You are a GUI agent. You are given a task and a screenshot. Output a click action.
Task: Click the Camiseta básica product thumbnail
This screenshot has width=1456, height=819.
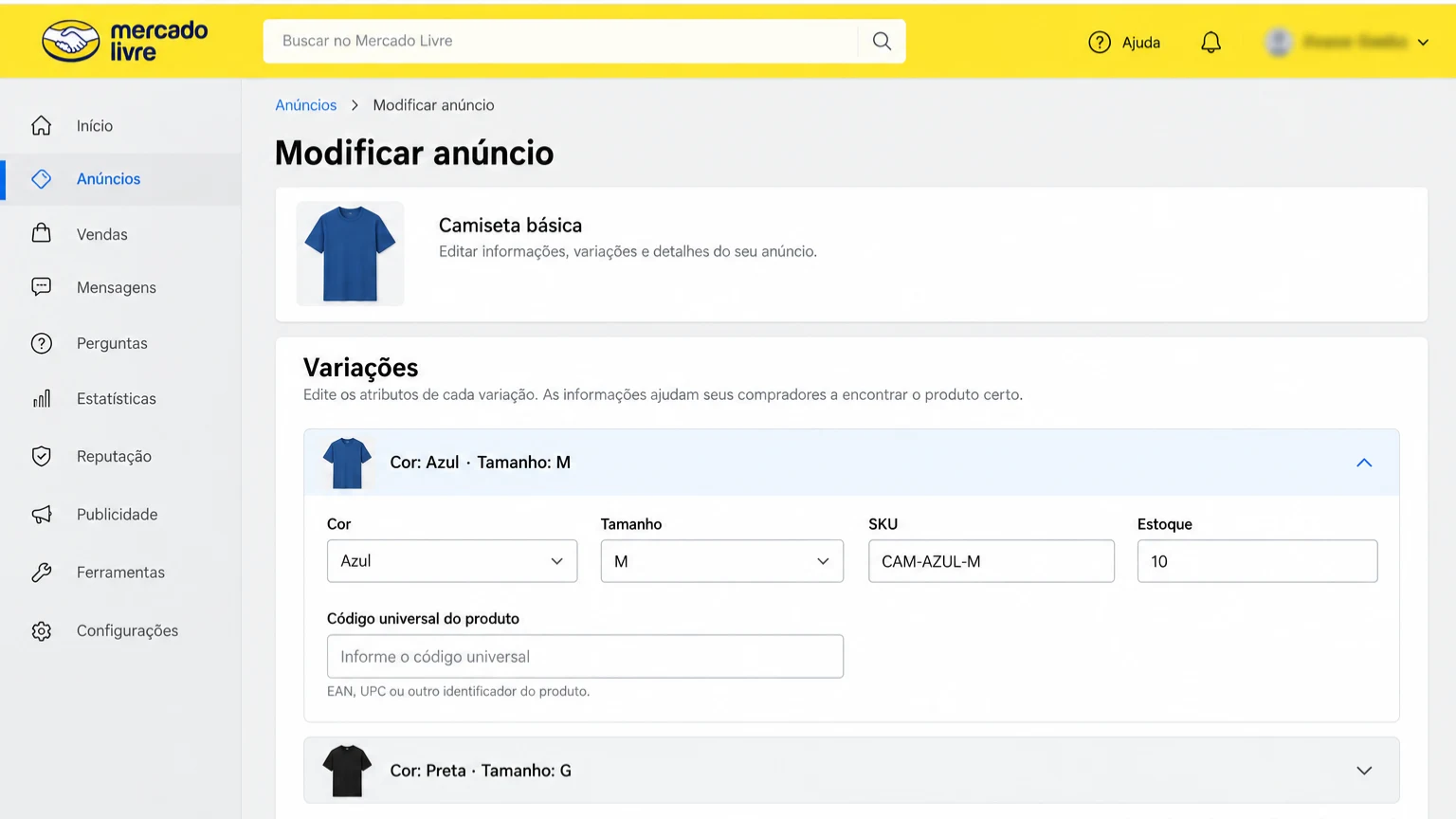coord(350,253)
